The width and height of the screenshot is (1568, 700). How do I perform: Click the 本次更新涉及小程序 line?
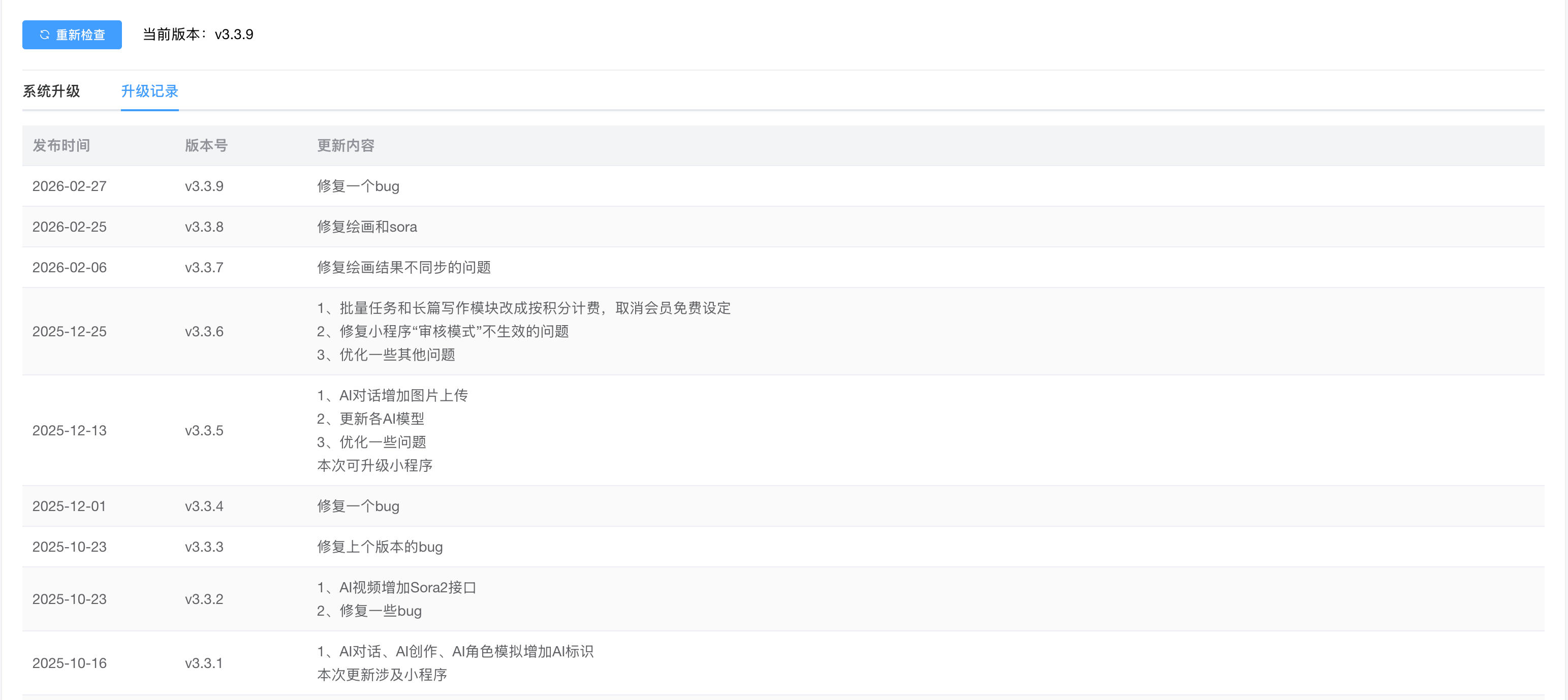coord(382,675)
